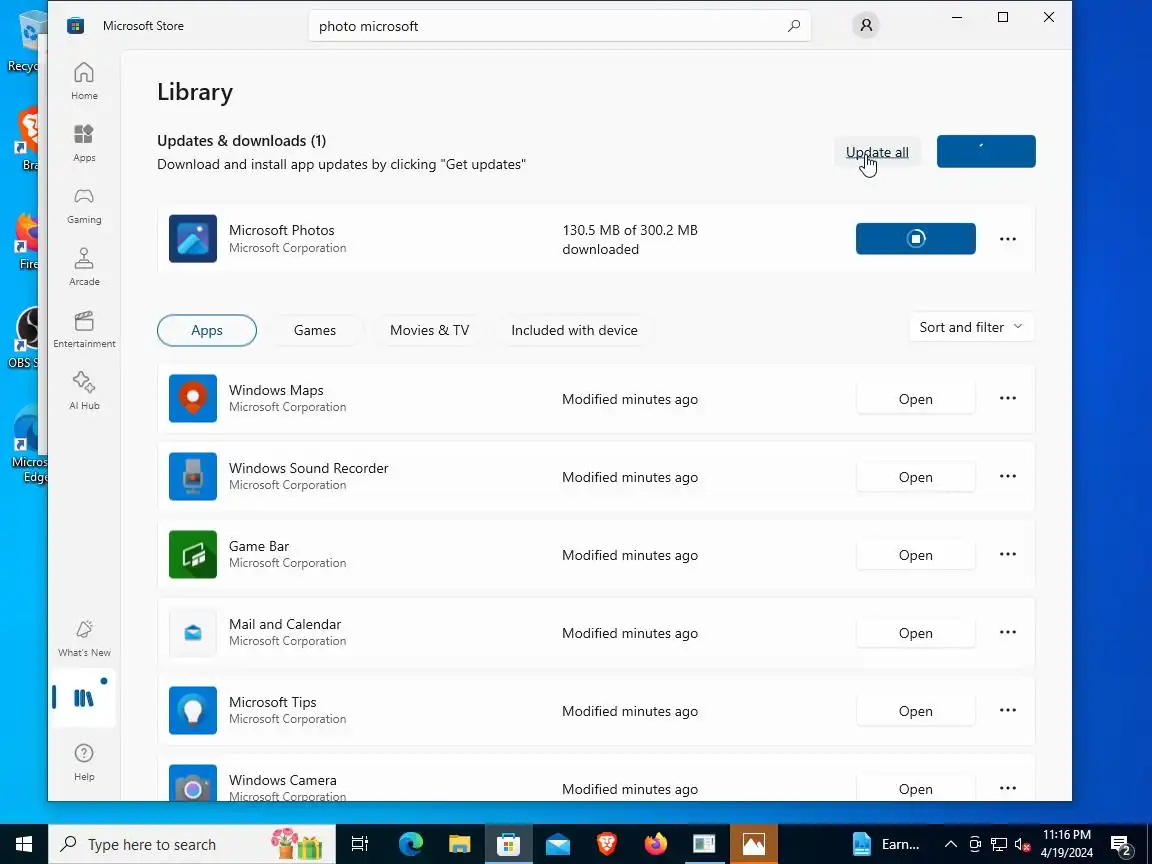Click the Microsoft Store logo in the title bar
1152x864 pixels.
pyautogui.click(x=75, y=26)
